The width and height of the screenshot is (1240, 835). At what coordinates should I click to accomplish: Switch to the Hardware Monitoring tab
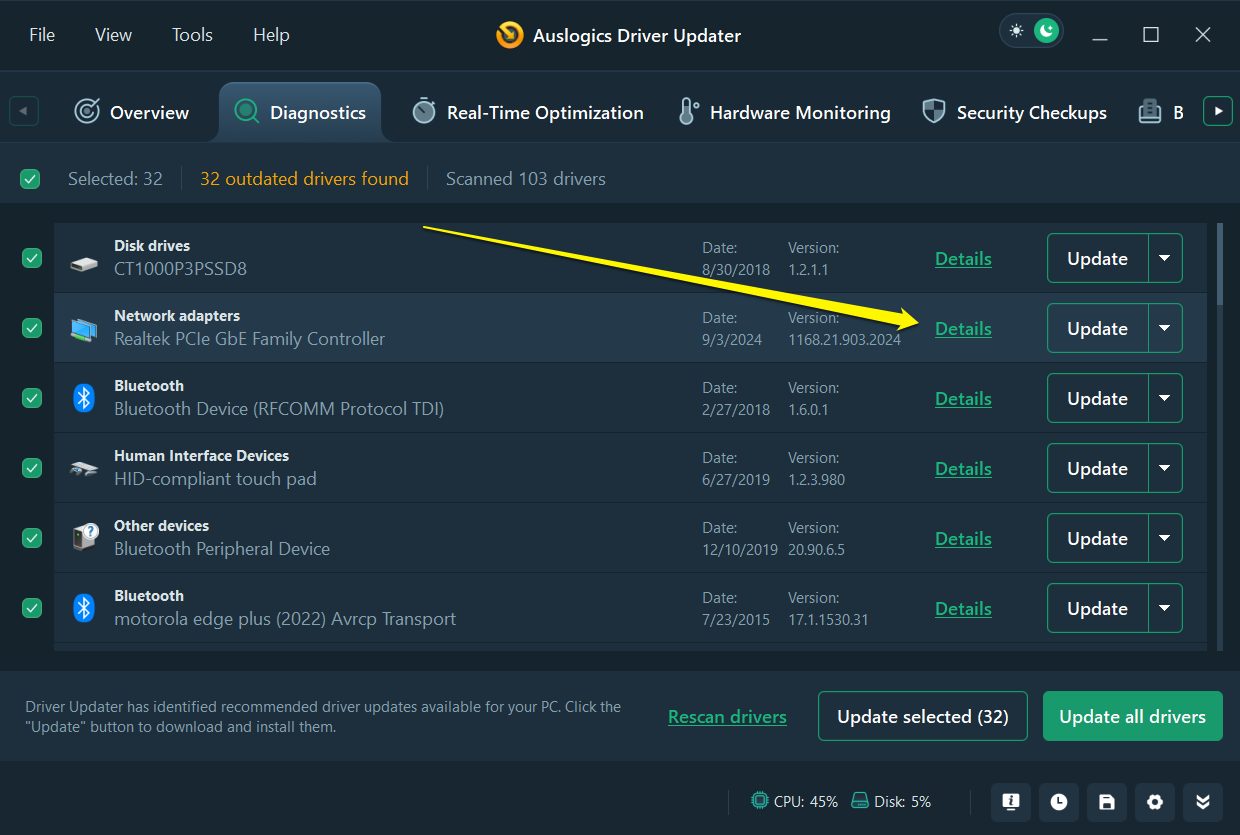click(x=784, y=113)
